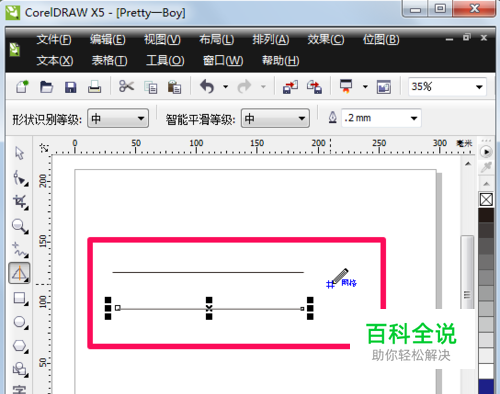Click the Undo arrow icon
This screenshot has width=500, height=394.
tap(207, 87)
